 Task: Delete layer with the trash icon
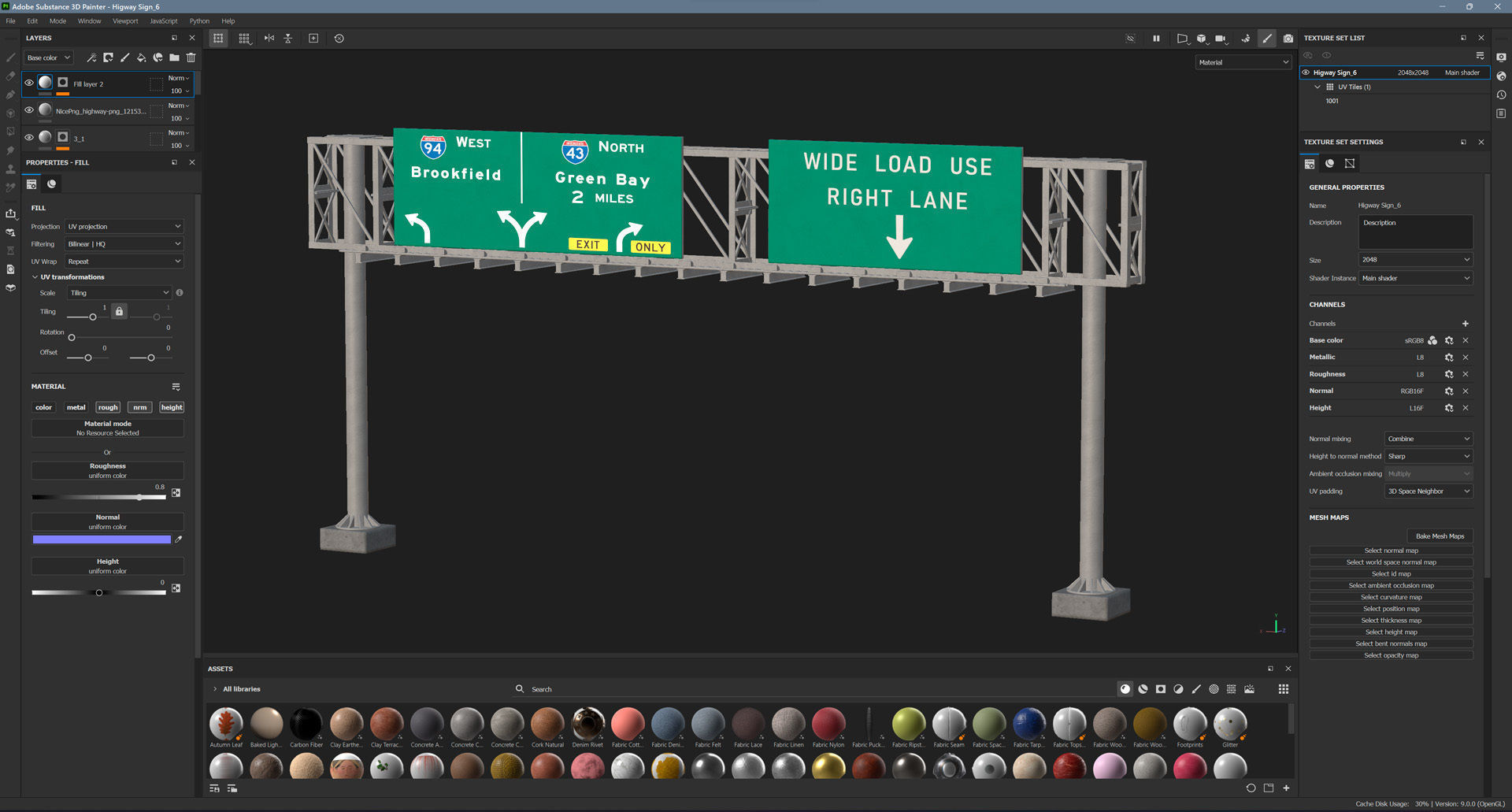pos(191,57)
